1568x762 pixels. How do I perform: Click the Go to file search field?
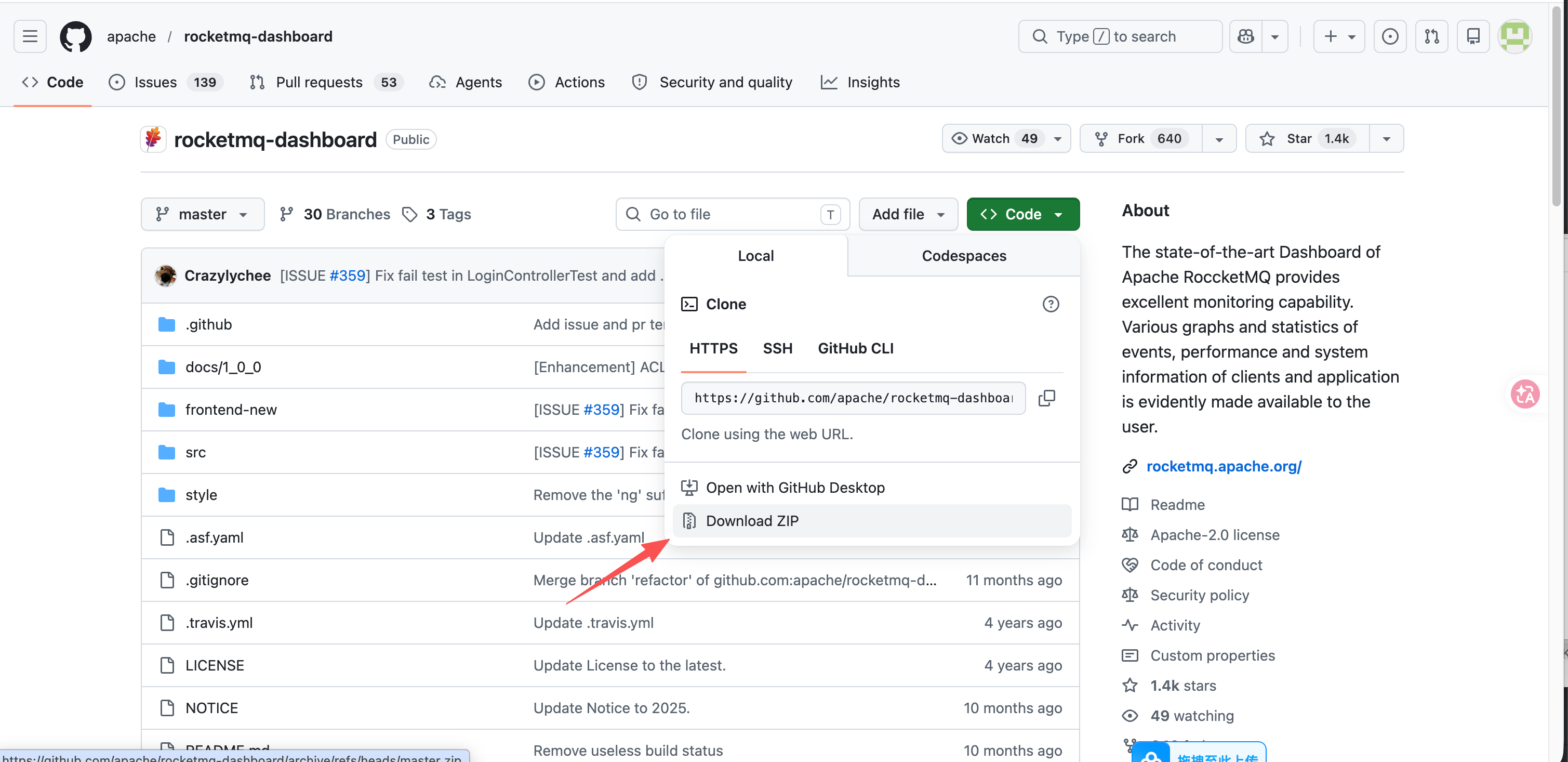pos(732,214)
